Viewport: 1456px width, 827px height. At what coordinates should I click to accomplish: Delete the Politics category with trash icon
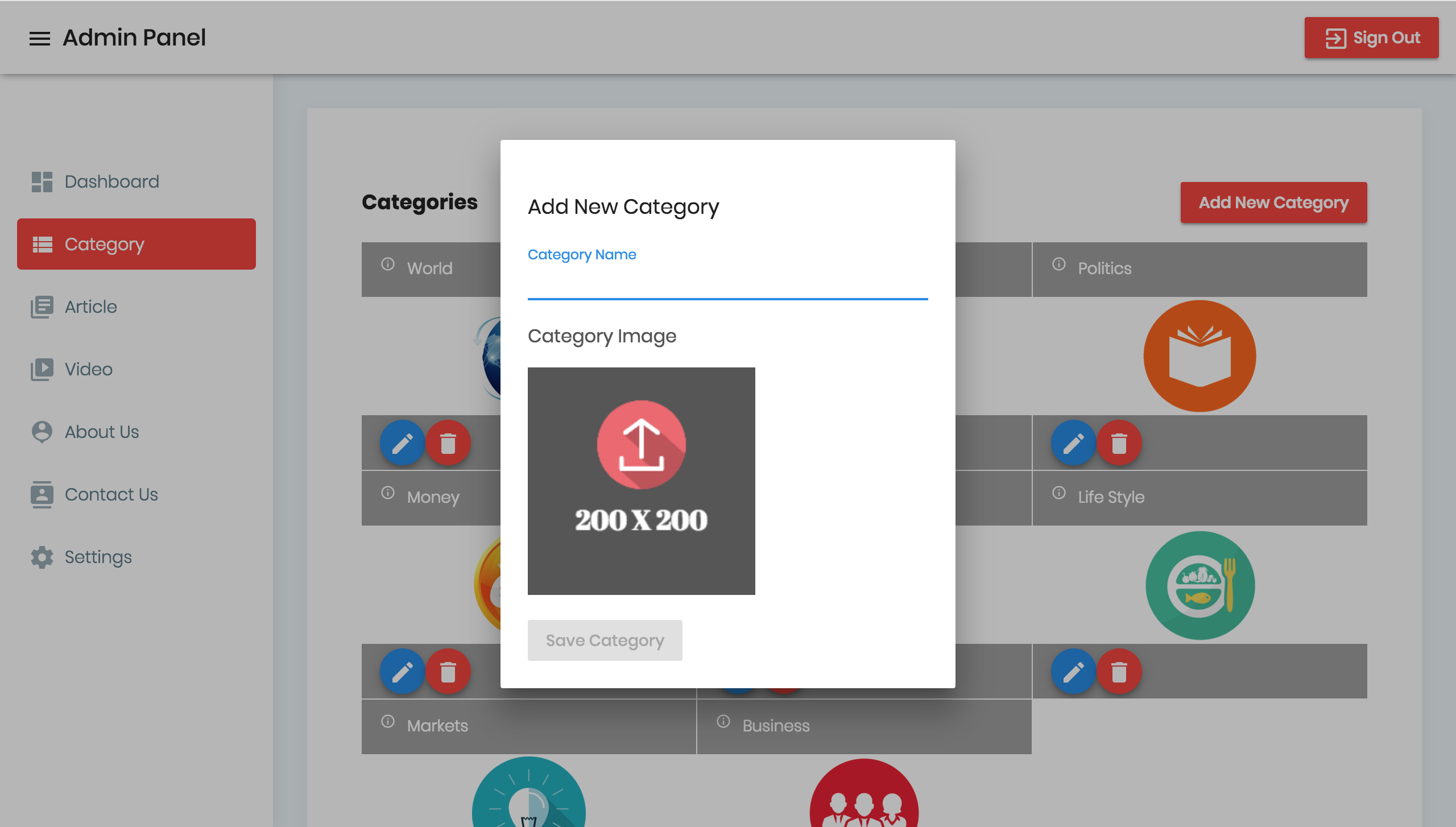point(1119,443)
